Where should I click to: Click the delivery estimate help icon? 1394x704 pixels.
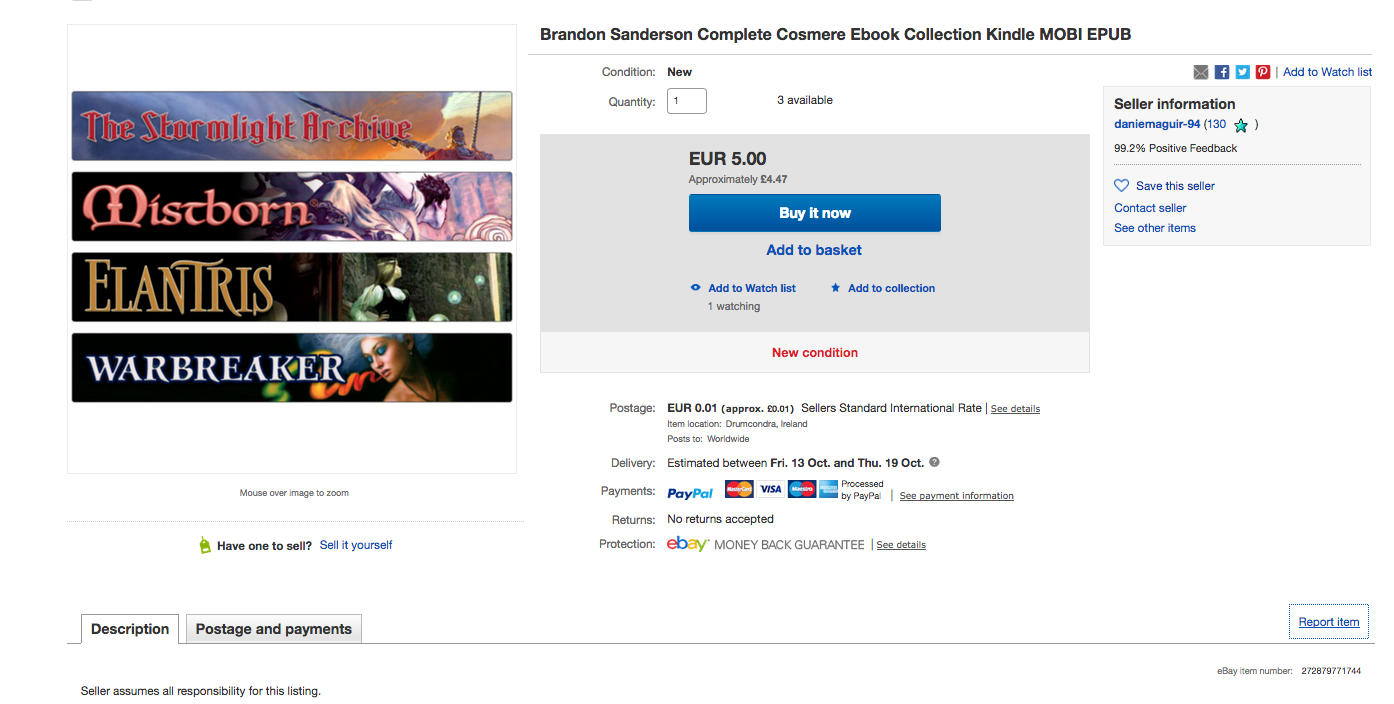(x=934, y=463)
